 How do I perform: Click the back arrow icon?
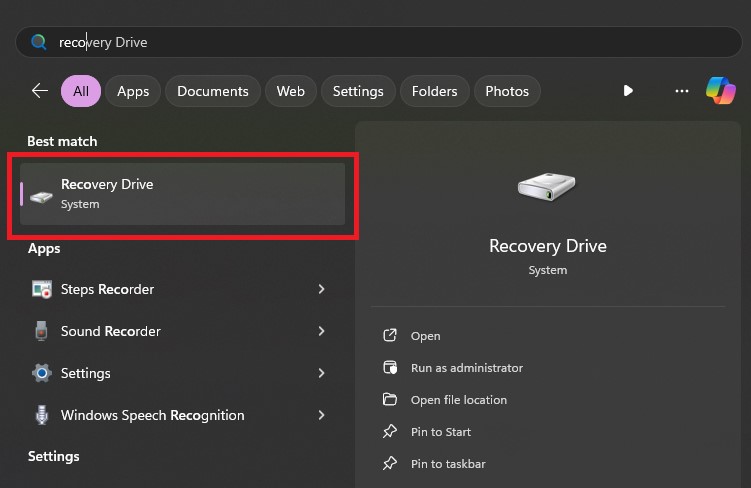coord(40,91)
